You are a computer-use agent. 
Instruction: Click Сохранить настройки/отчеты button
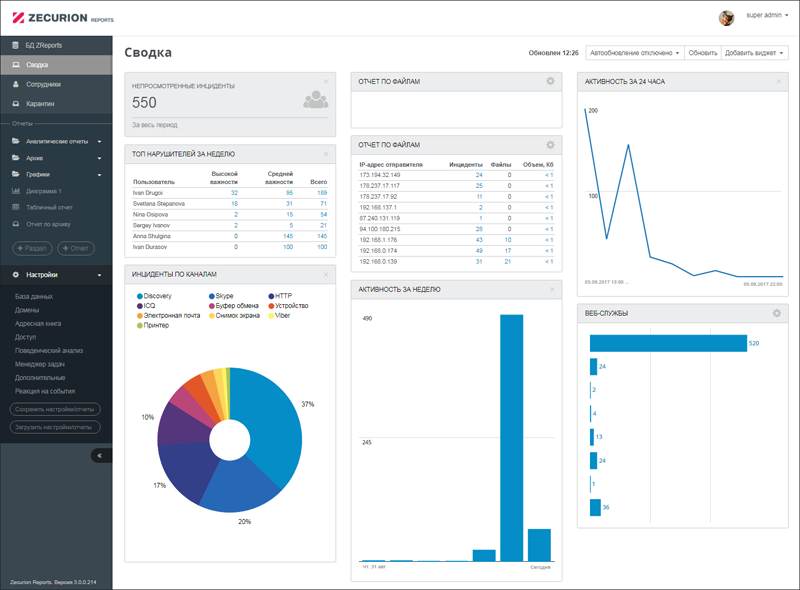(55, 409)
